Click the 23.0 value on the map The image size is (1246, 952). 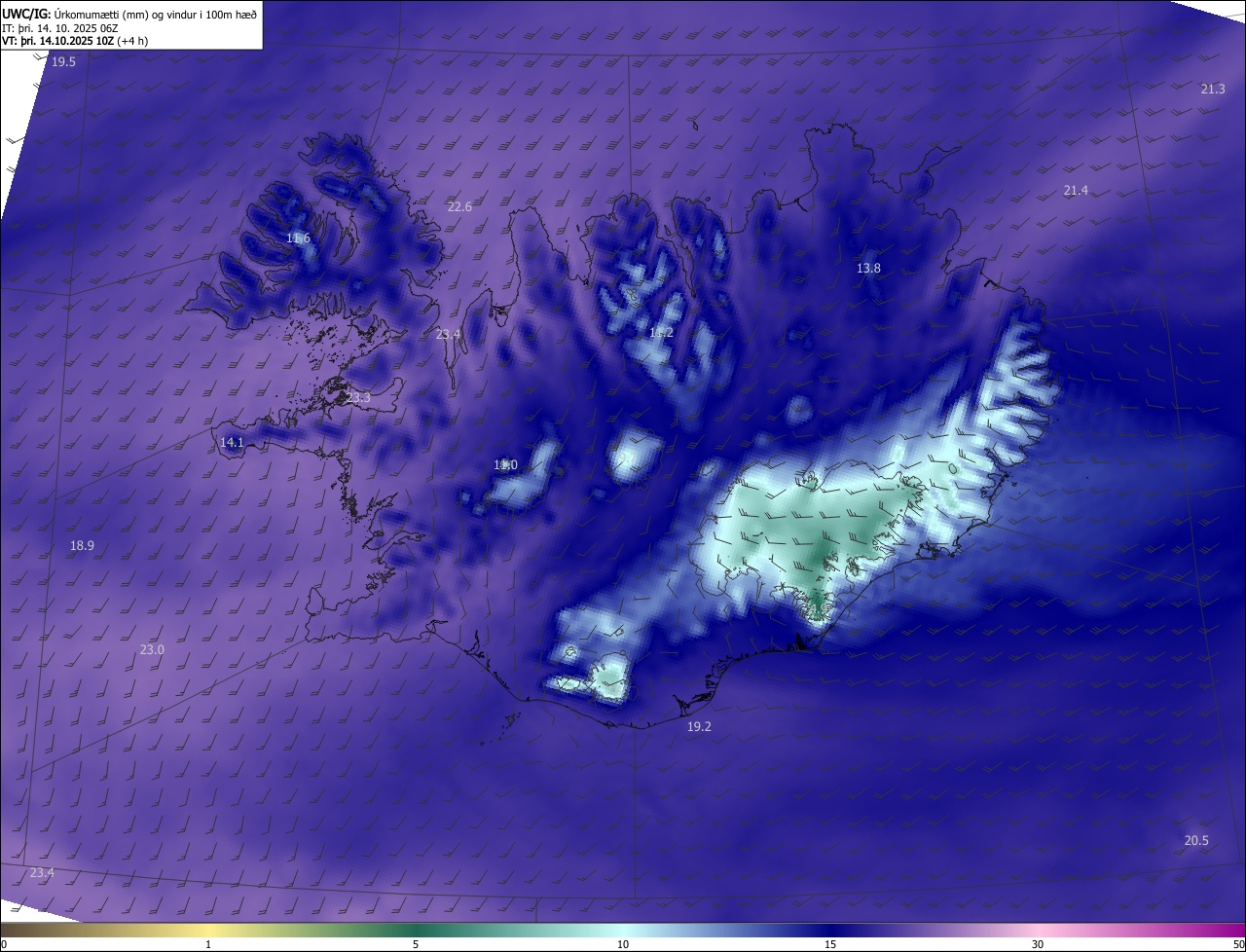click(152, 650)
